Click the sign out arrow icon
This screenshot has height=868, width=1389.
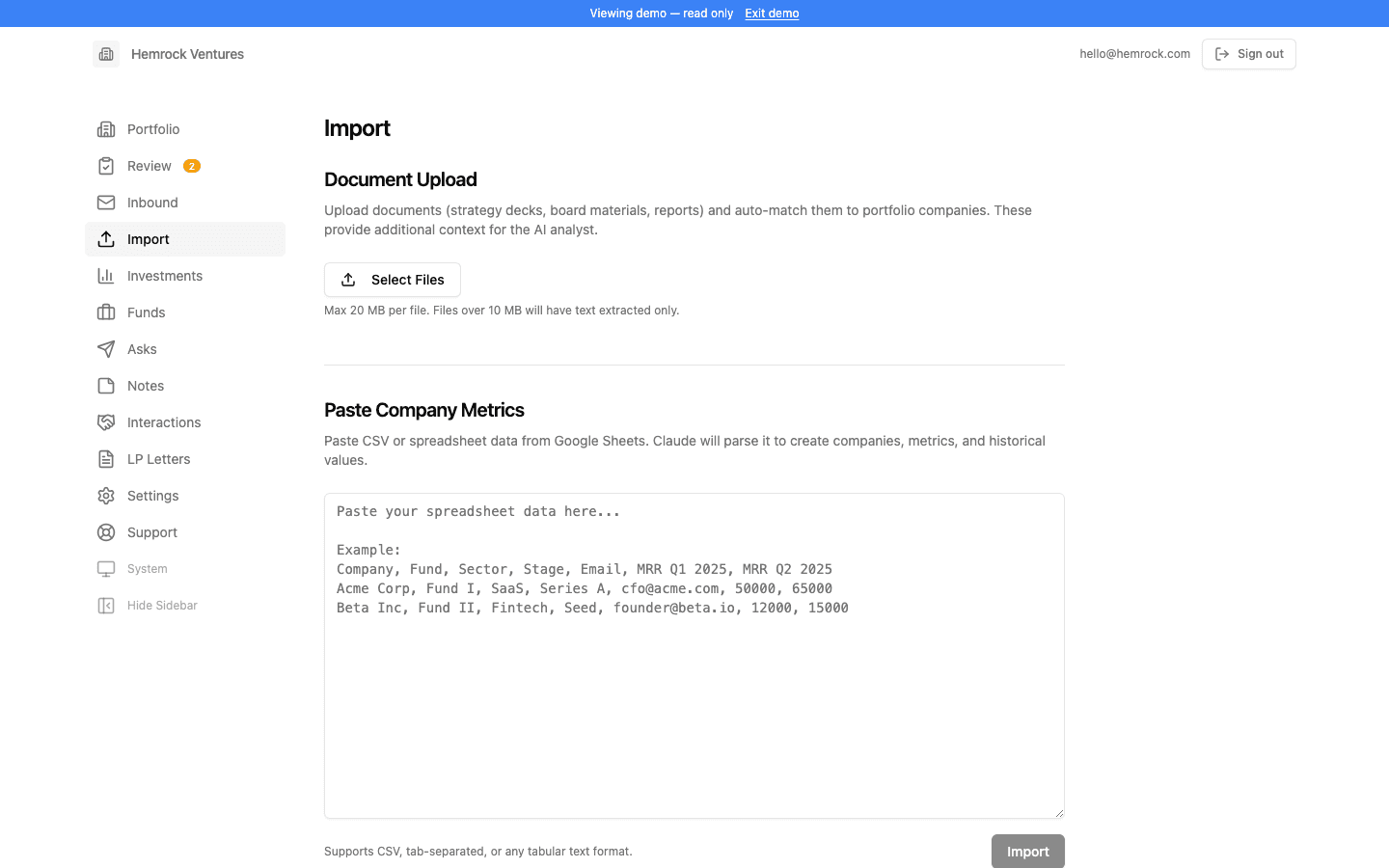coord(1222,54)
